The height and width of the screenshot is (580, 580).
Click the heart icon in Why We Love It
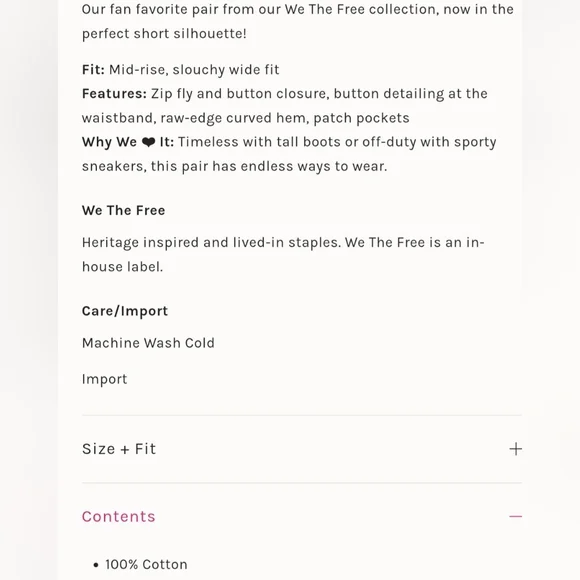(148, 142)
